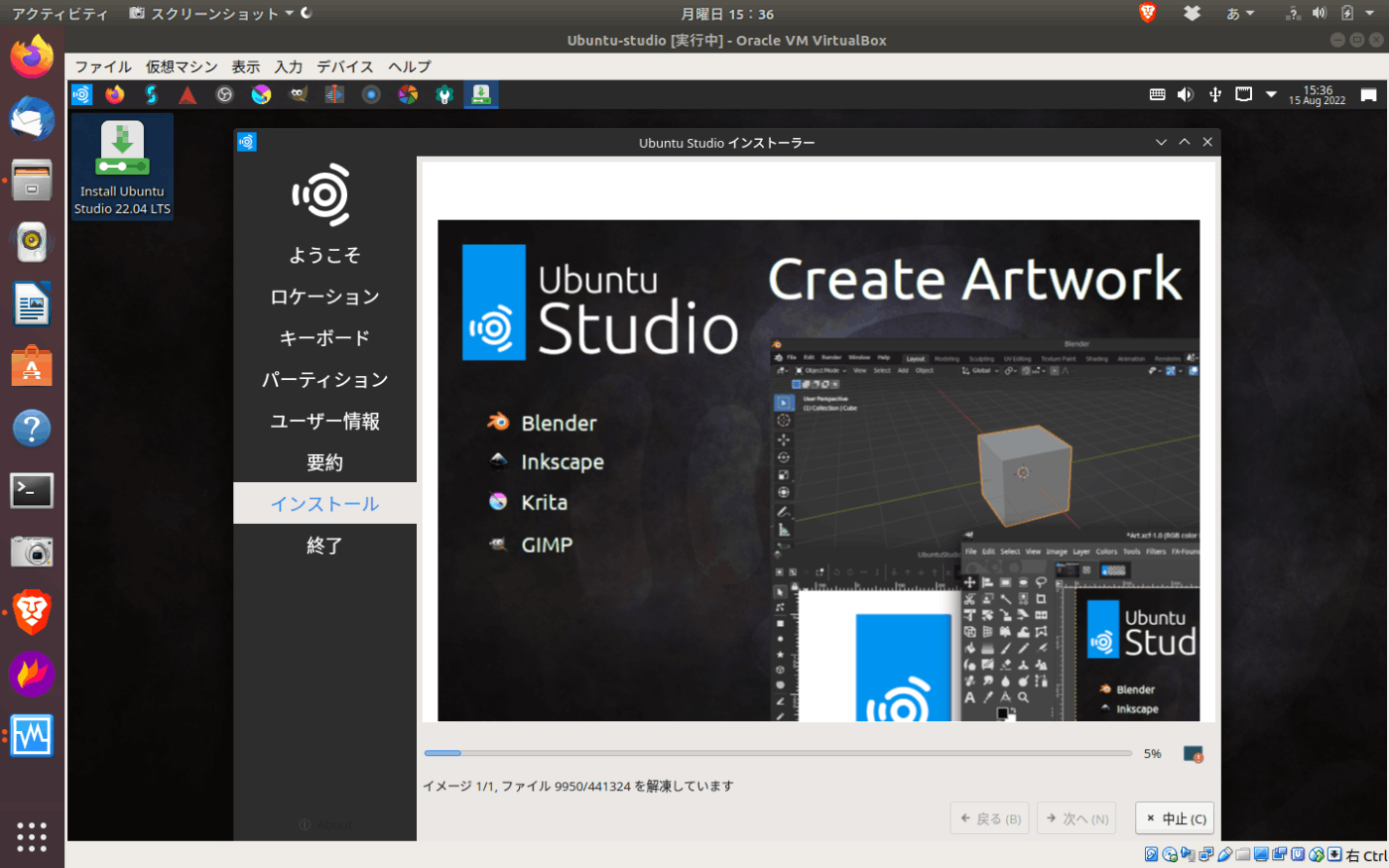Select the ようこそ step in installer sidebar
Screen dimensions: 1389x868
pyautogui.click(x=324, y=255)
